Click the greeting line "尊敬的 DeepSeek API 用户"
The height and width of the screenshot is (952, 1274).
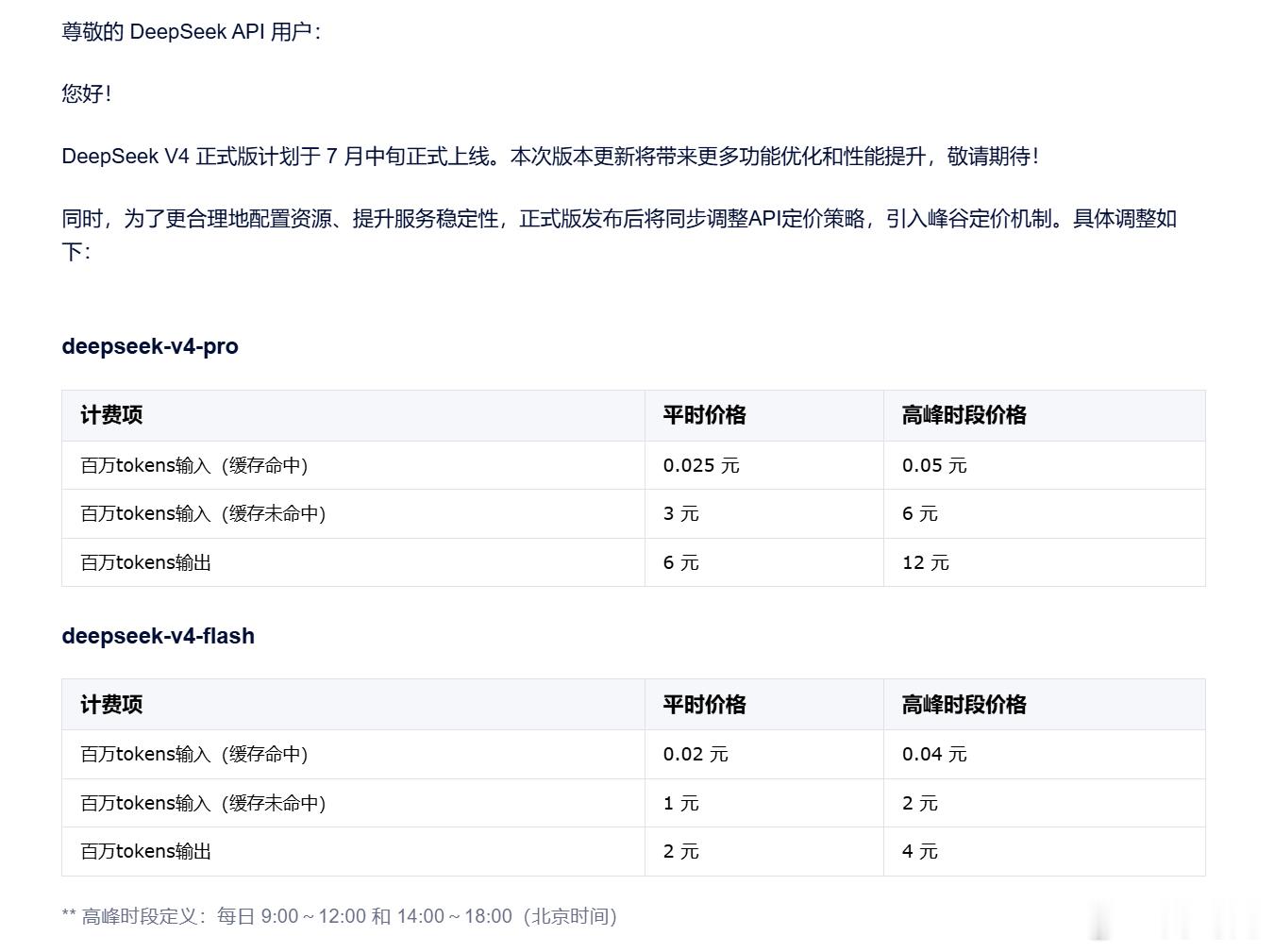pyautogui.click(x=191, y=32)
